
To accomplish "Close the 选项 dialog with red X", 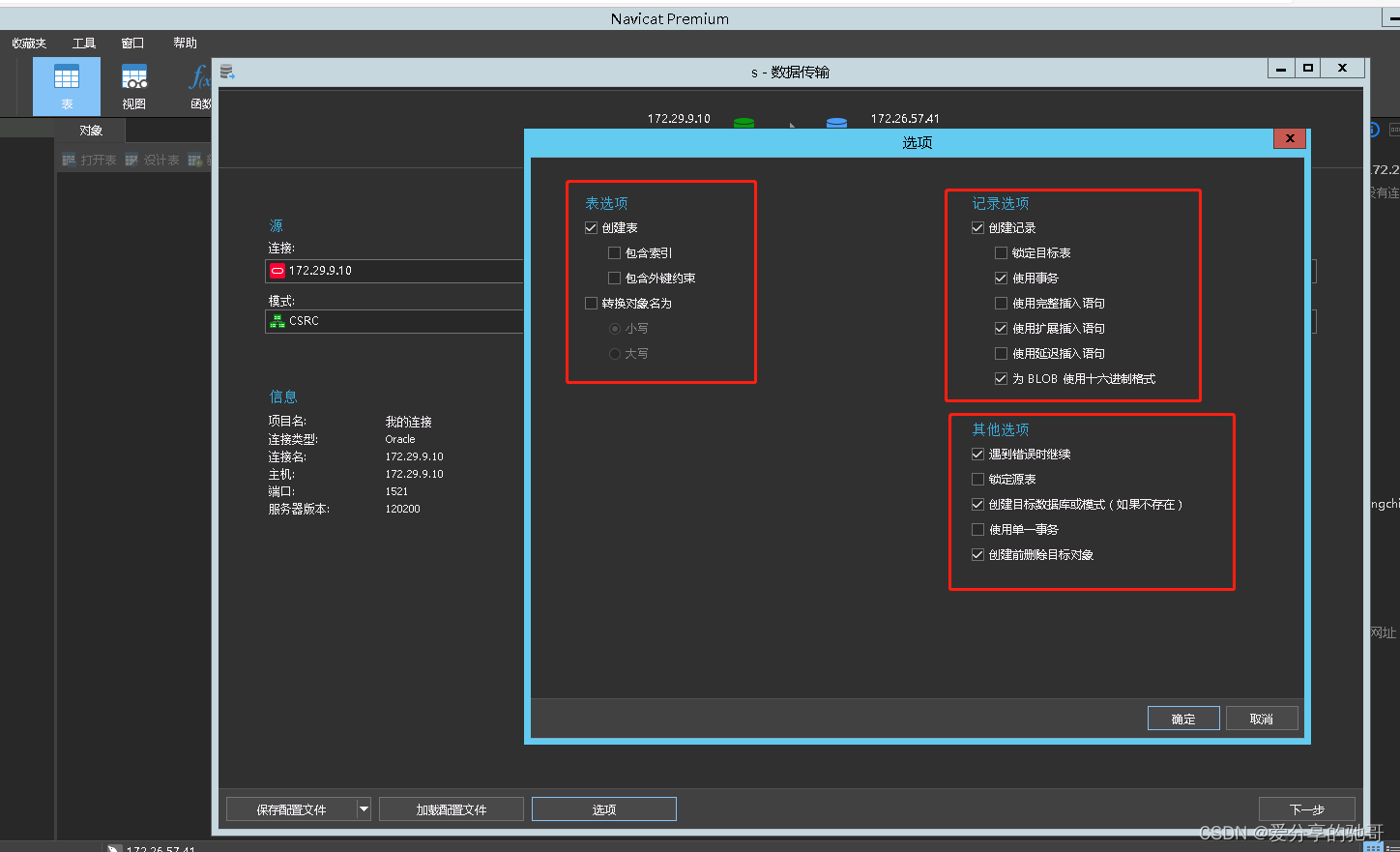I will click(x=1290, y=138).
